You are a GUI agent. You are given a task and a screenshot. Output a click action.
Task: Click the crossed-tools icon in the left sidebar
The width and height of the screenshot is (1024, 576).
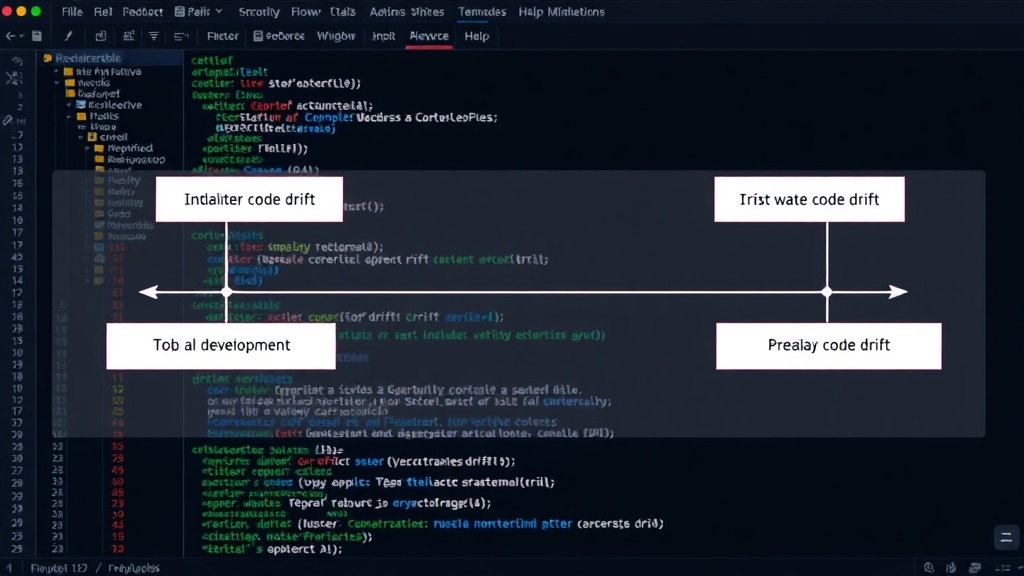point(14,79)
